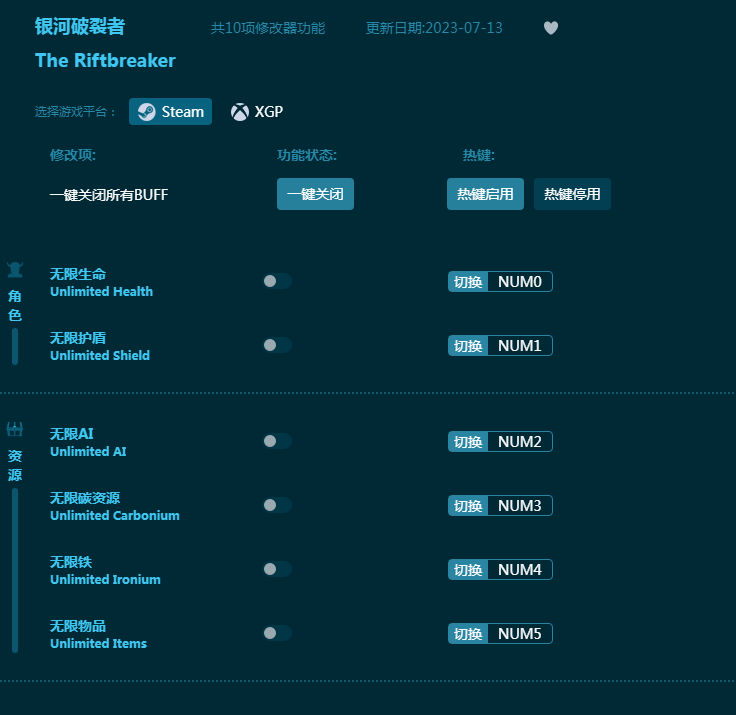The image size is (736, 715).
Task: Enable the Unlimited Shield toggle
Action: pos(277,345)
